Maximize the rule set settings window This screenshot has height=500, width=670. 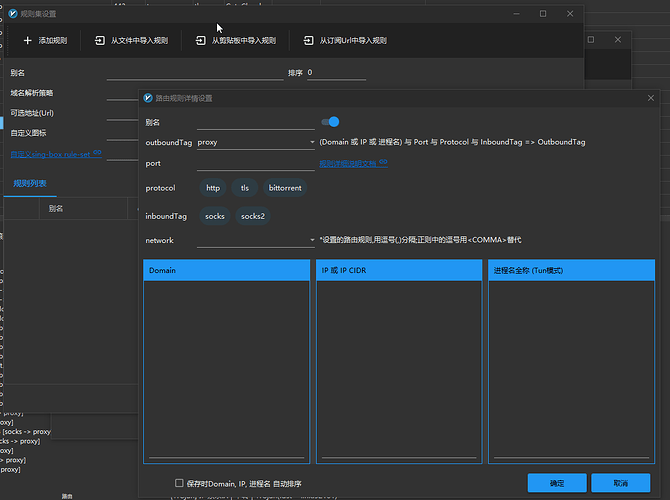tap(543, 14)
